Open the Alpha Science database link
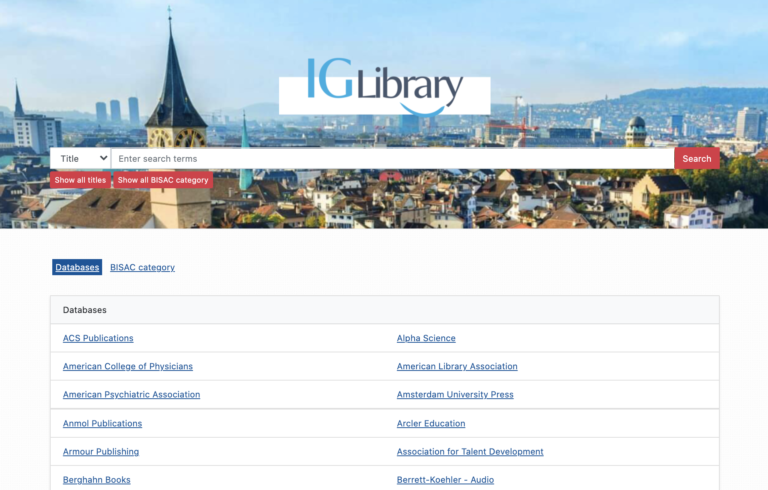Image resolution: width=768 pixels, height=490 pixels. (x=426, y=338)
